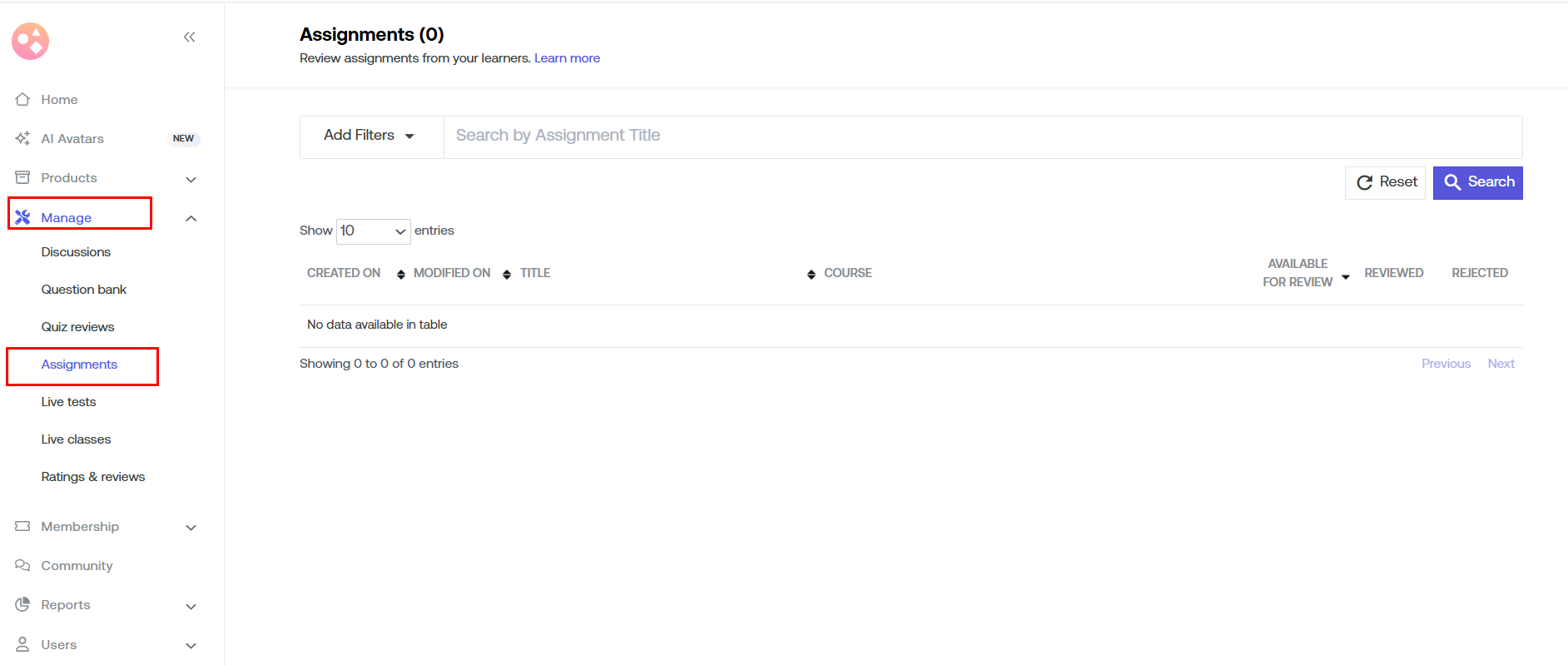Sort by Available For Review column
This screenshot has width=1568, height=665.
(x=1298, y=273)
